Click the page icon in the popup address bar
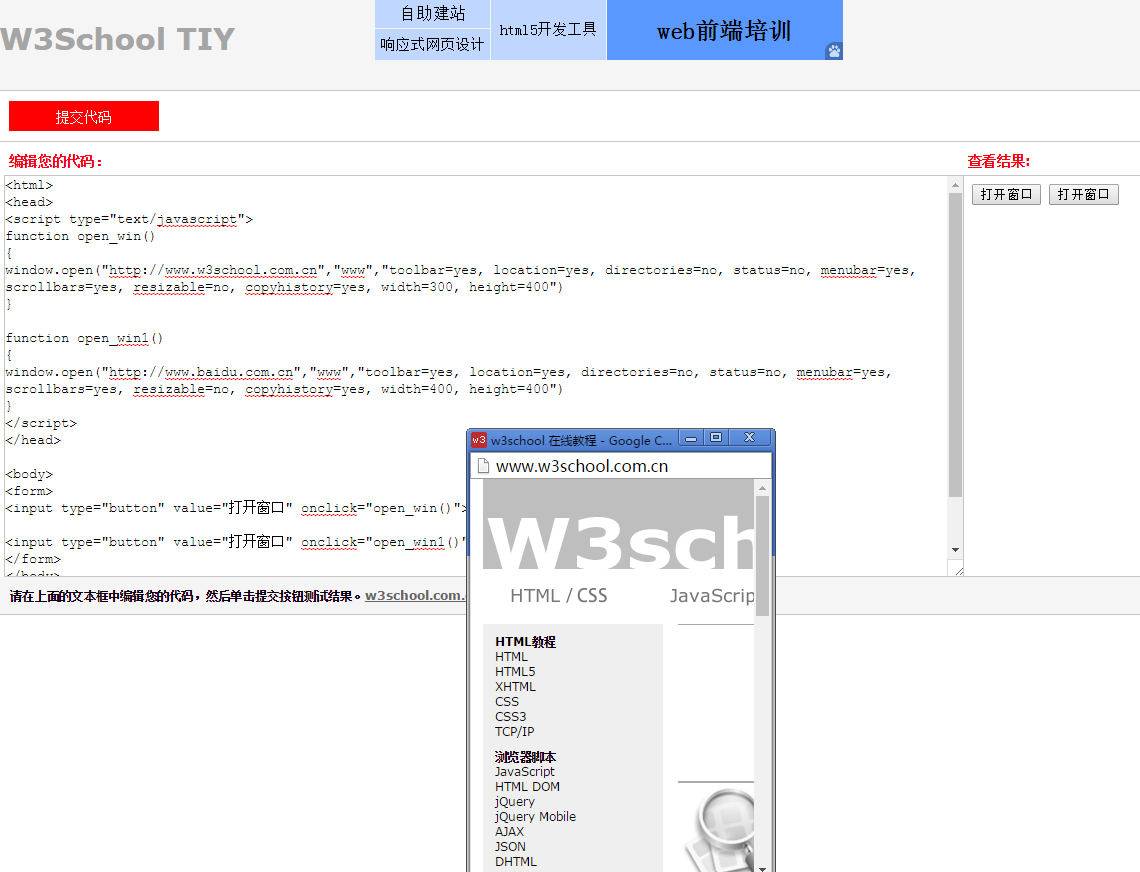 tap(483, 464)
